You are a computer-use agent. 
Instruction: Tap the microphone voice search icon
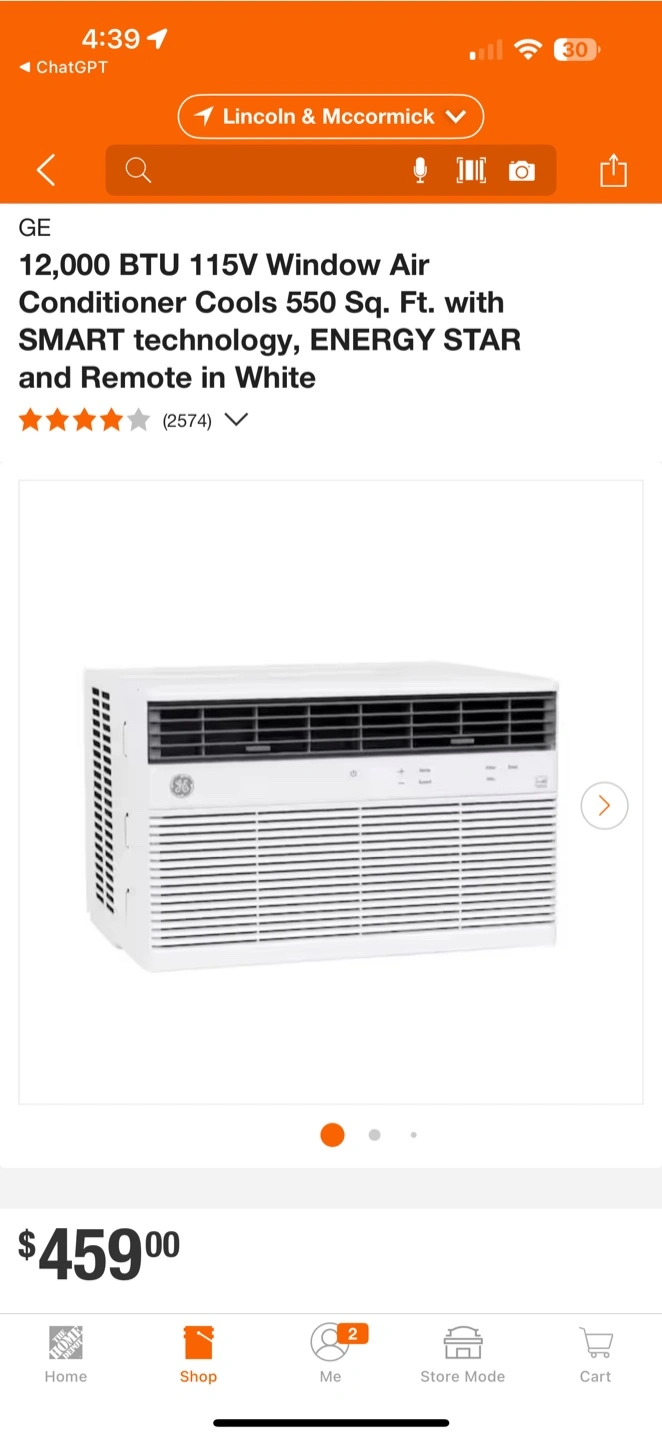coord(420,171)
